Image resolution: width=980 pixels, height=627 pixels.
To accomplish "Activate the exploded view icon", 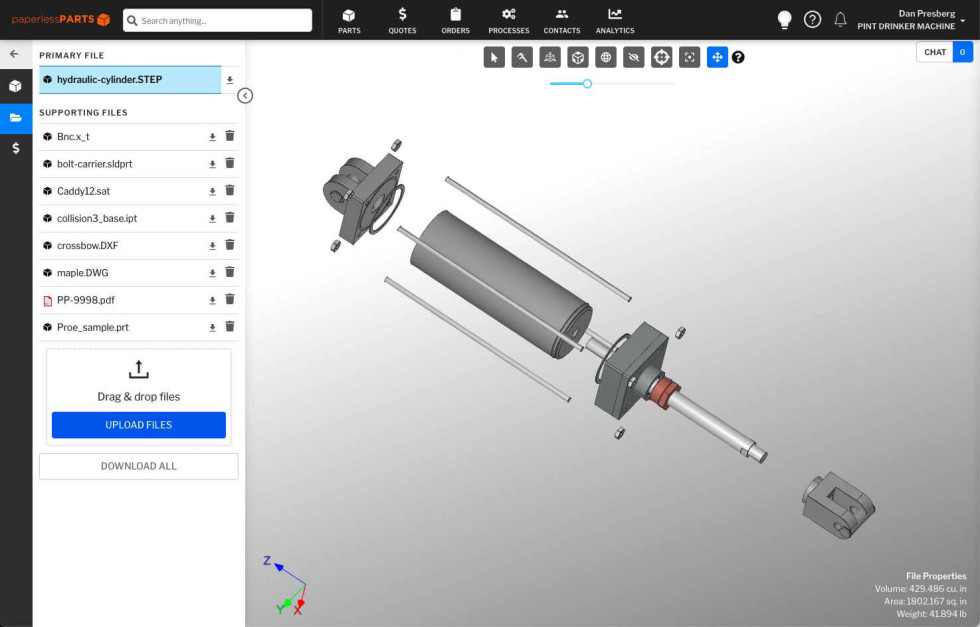I will tap(550, 57).
